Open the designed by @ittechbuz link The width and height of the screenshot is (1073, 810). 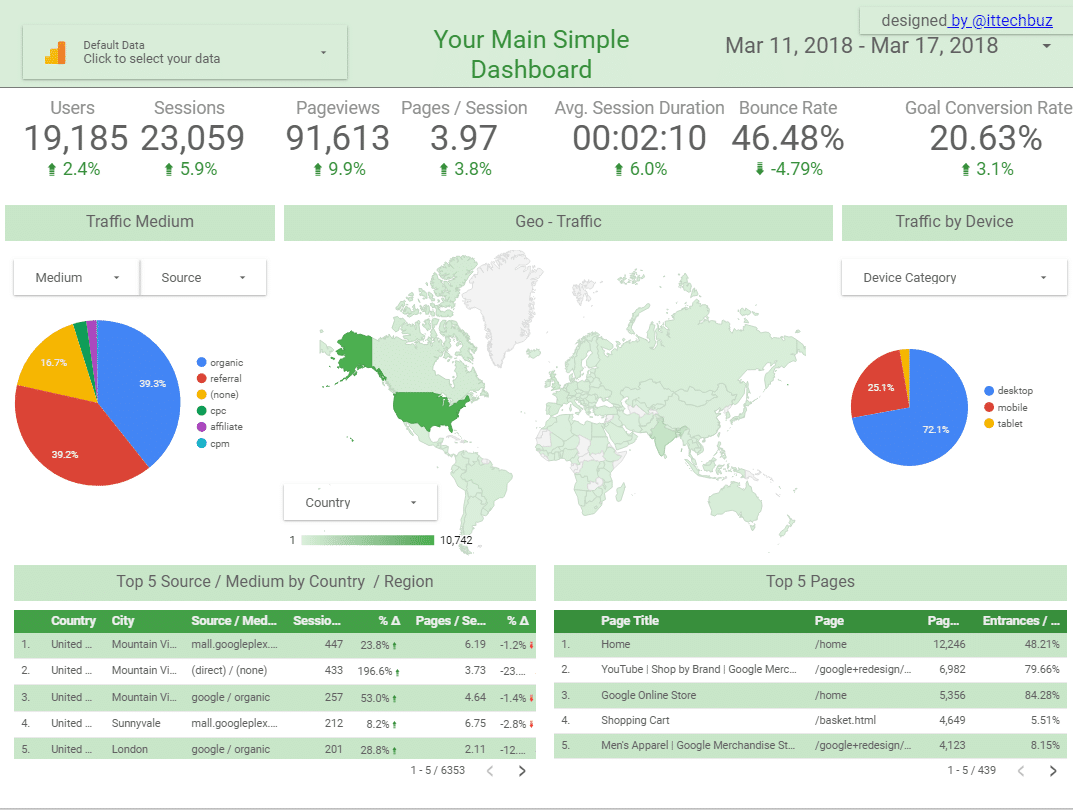pyautogui.click(x=1000, y=20)
